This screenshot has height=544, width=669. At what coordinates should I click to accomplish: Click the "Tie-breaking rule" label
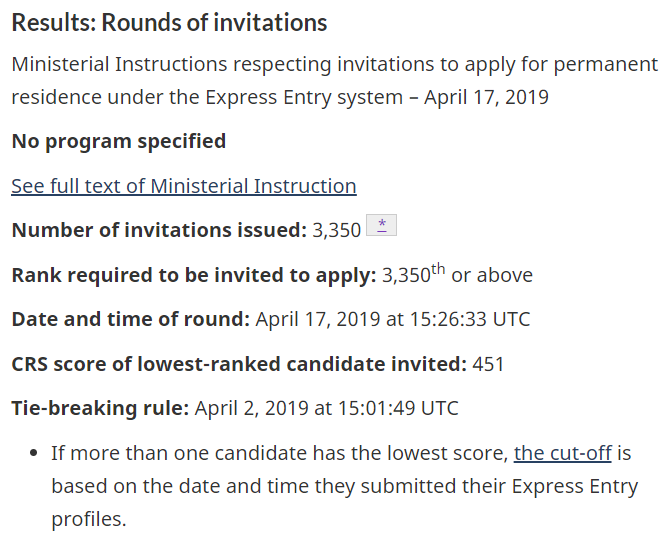pos(99,408)
